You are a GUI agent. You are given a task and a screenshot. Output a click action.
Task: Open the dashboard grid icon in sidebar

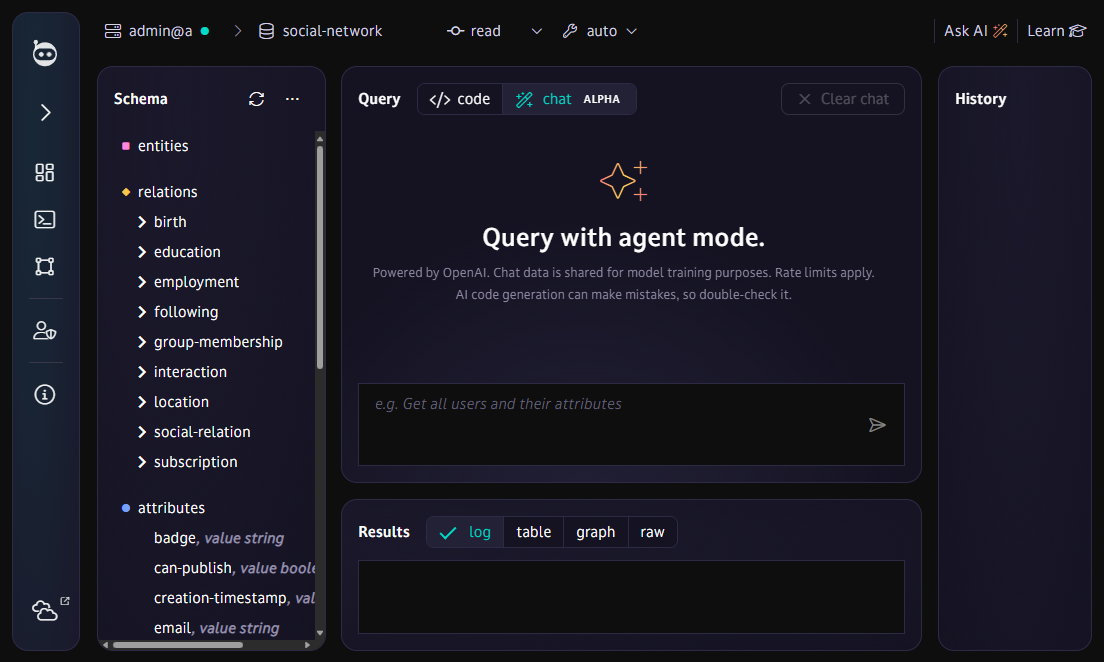(x=45, y=173)
